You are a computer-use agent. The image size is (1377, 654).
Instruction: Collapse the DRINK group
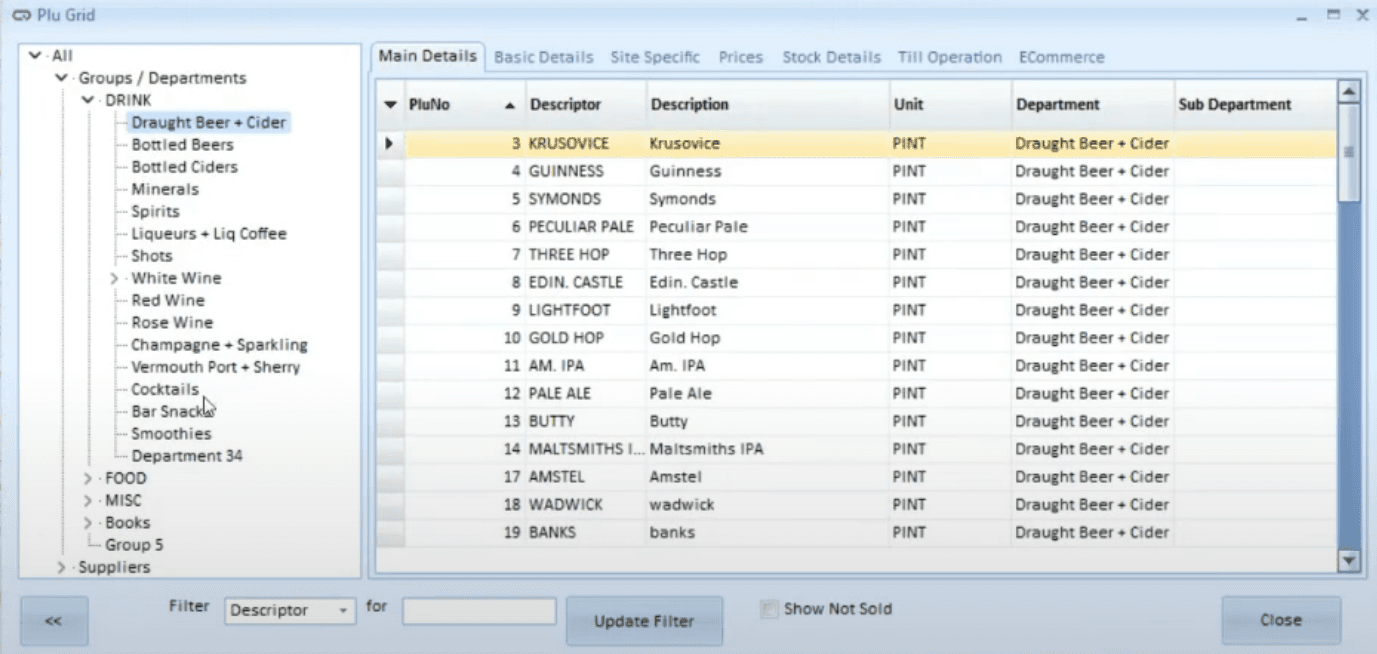point(88,99)
